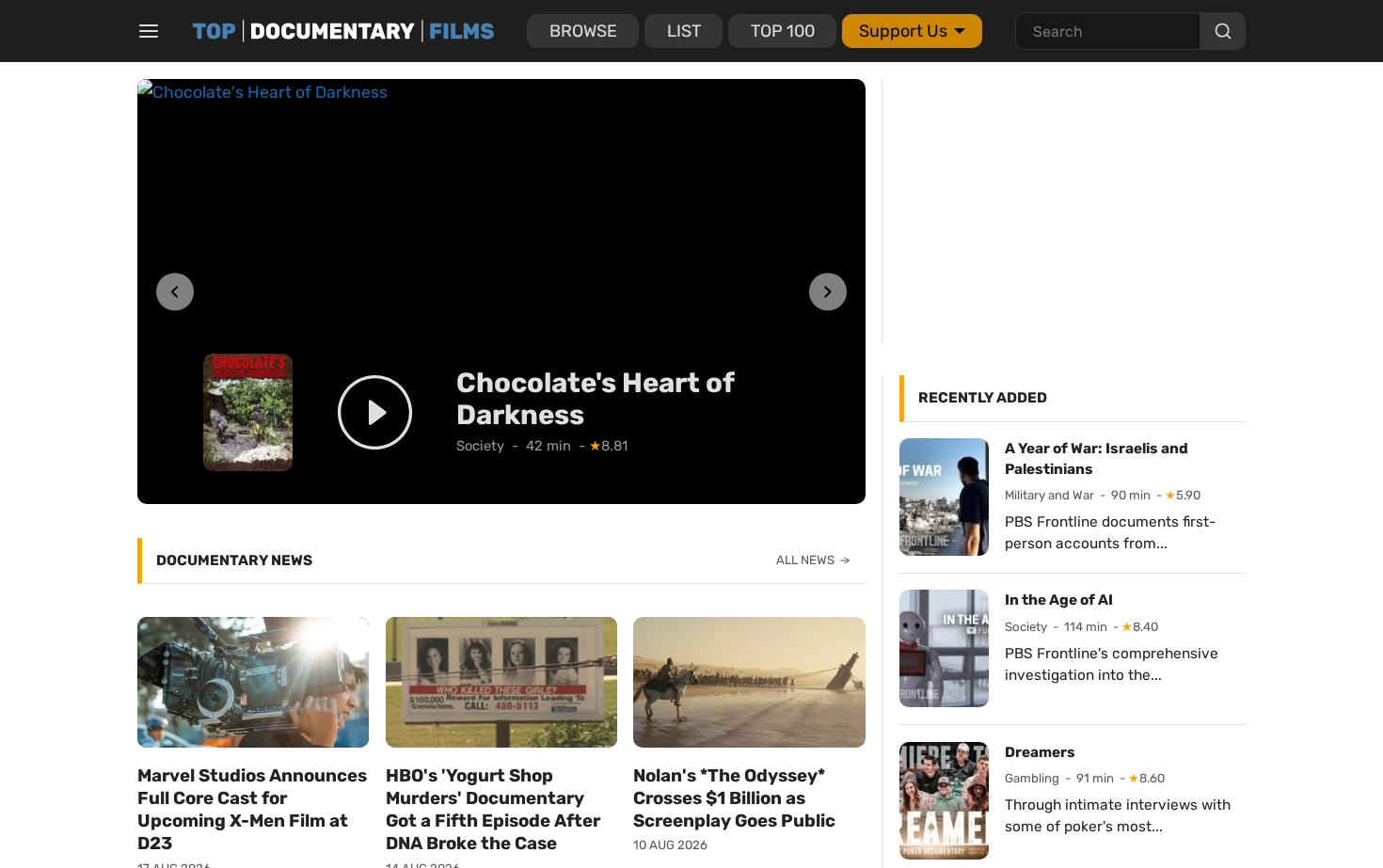The image size is (1383, 868).
Task: Click the RECENTLY ADDED heading
Action: click(x=982, y=397)
